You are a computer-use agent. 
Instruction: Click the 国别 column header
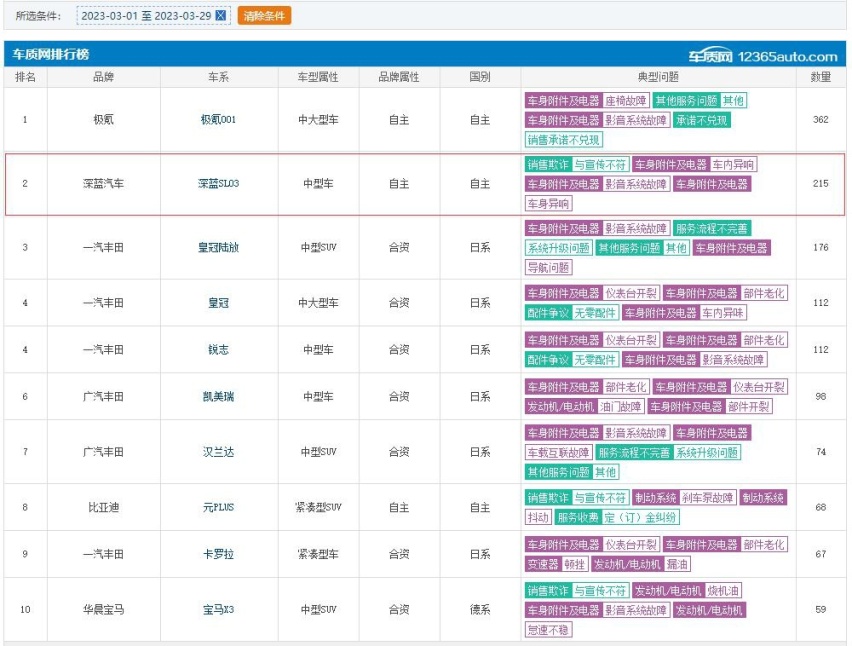pyautogui.click(x=480, y=77)
